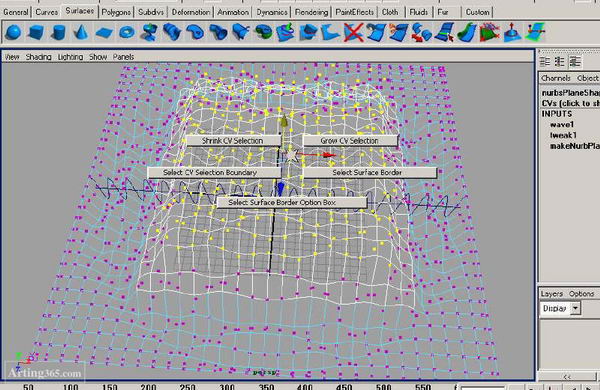
Task: Expand the tweak1 input node
Action: [x=563, y=135]
